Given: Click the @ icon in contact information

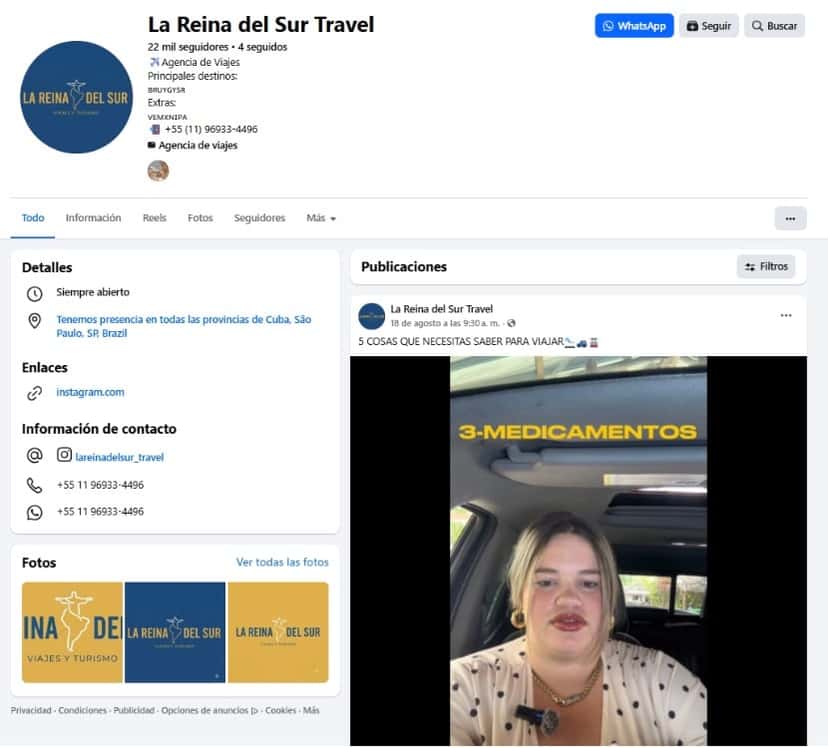Looking at the screenshot, I should point(35,455).
